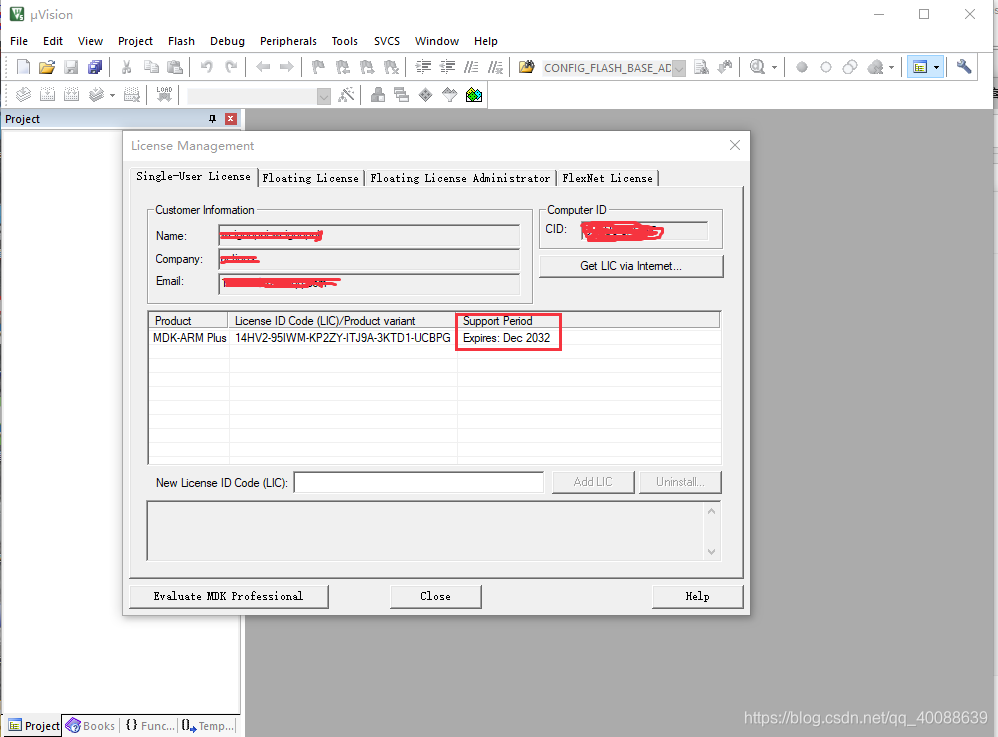The height and width of the screenshot is (737, 998).
Task: Build target files icon
Action: pyautogui.click(x=48, y=95)
